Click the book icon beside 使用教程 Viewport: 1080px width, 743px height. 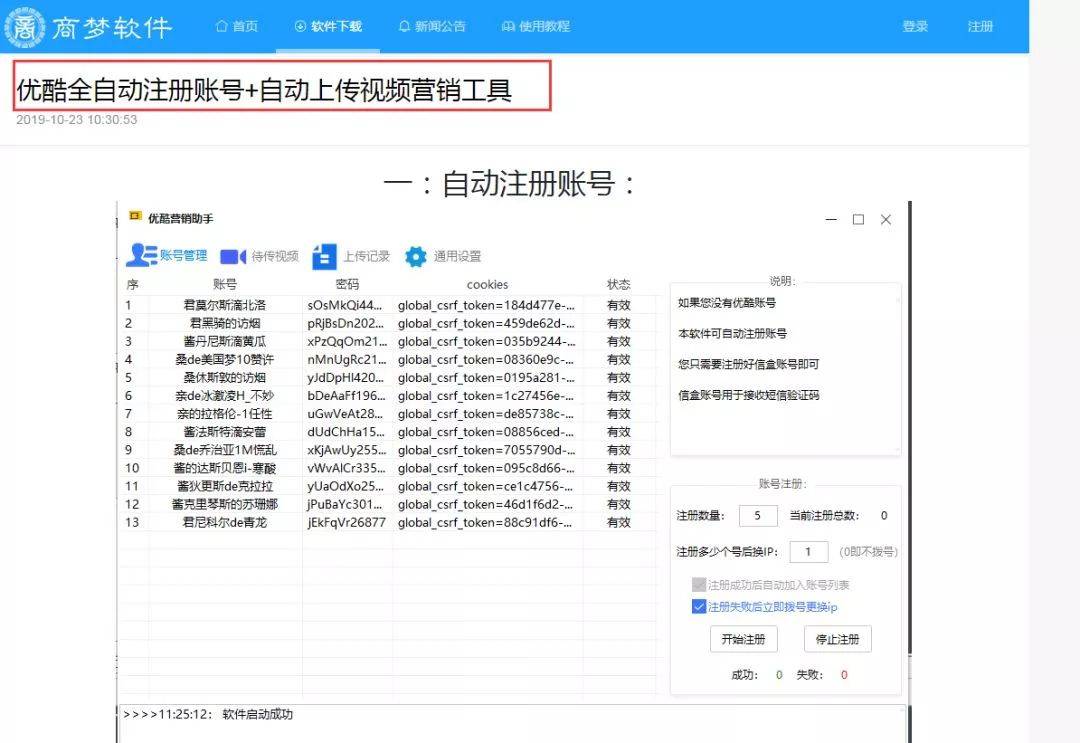[x=508, y=26]
